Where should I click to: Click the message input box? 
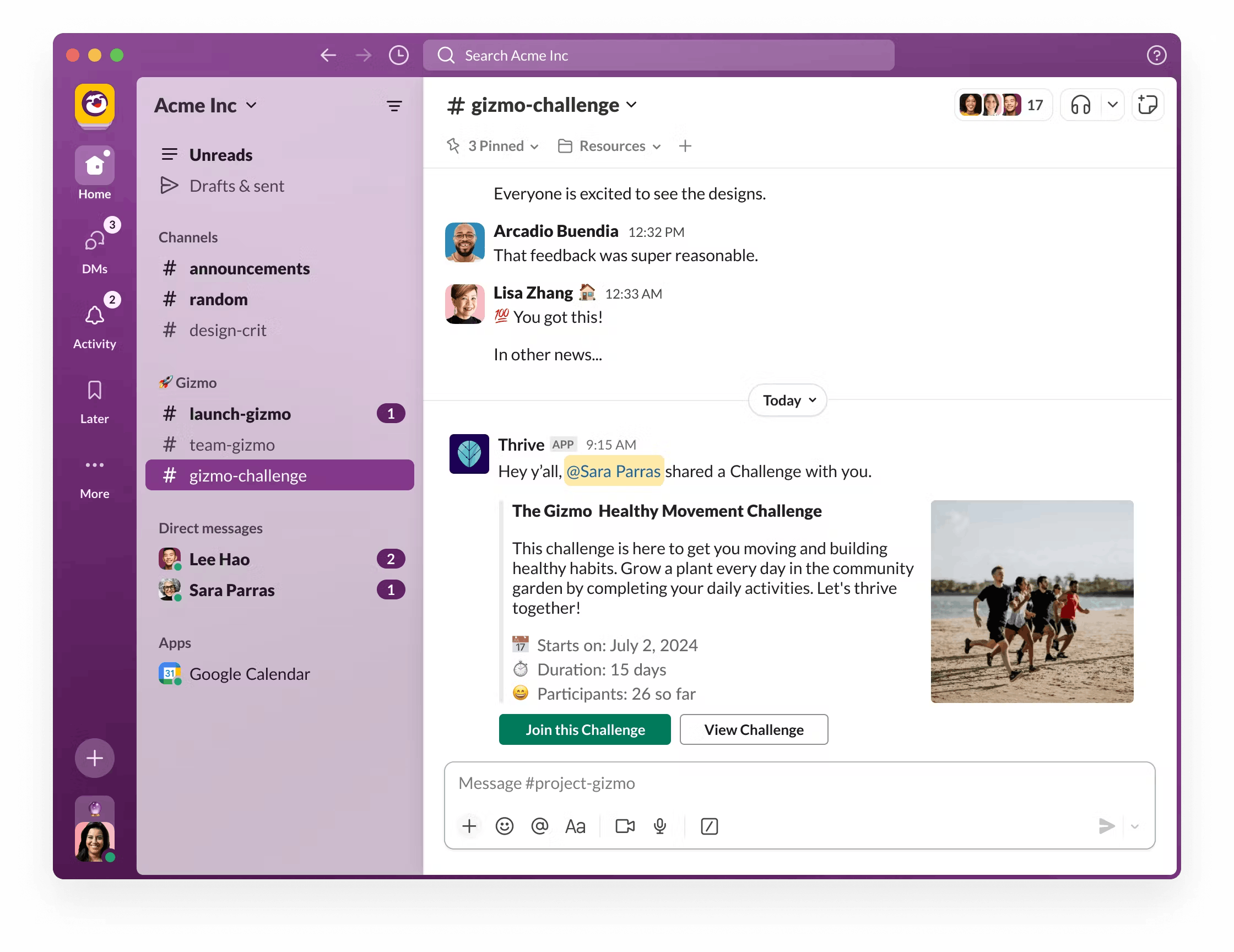pyautogui.click(x=799, y=783)
